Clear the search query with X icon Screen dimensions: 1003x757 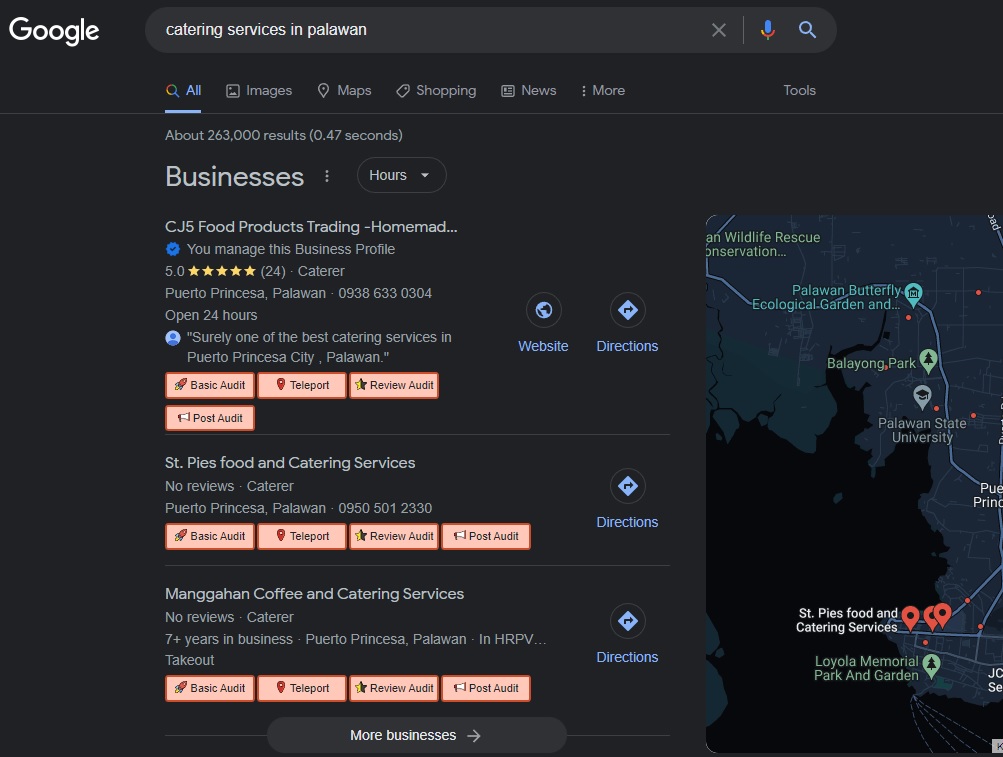pos(718,30)
